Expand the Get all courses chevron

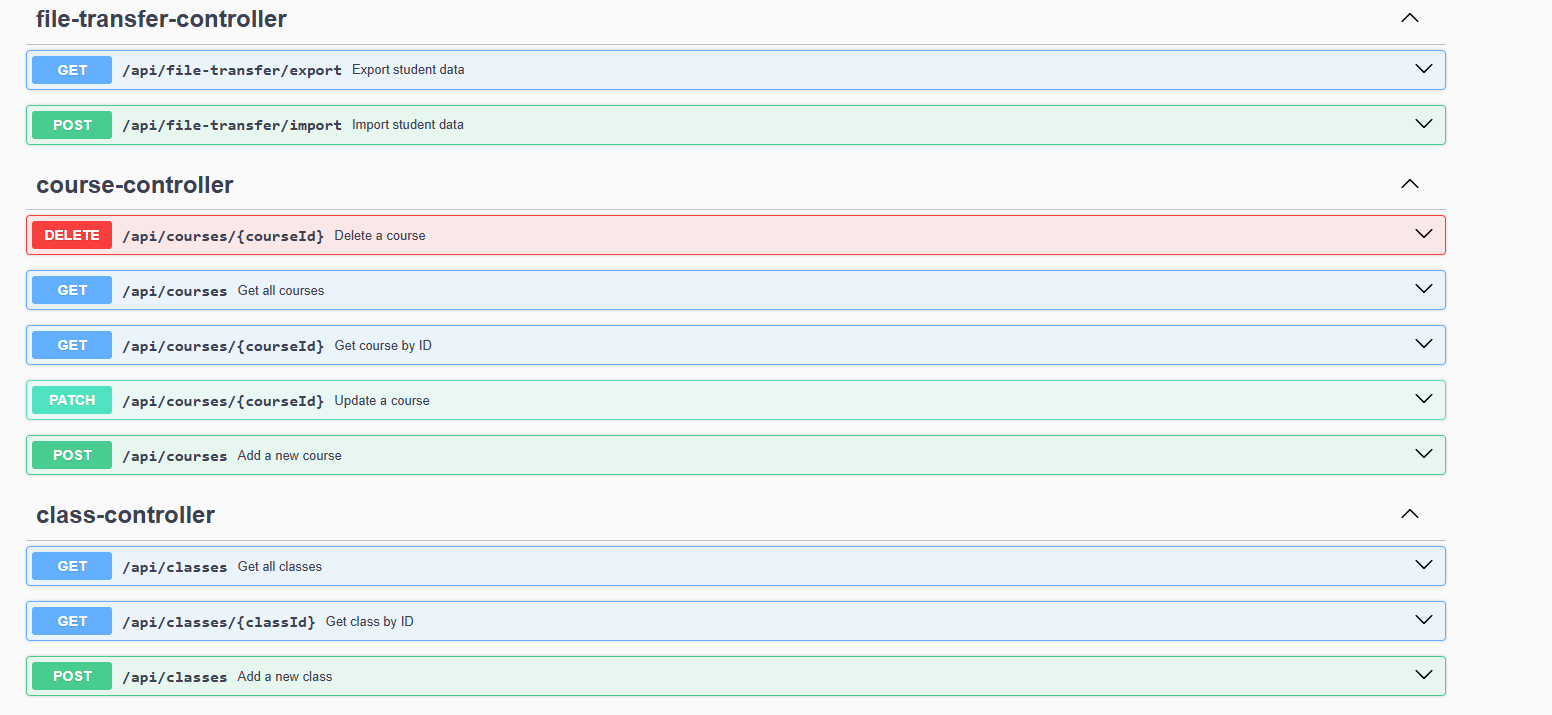tap(1424, 289)
